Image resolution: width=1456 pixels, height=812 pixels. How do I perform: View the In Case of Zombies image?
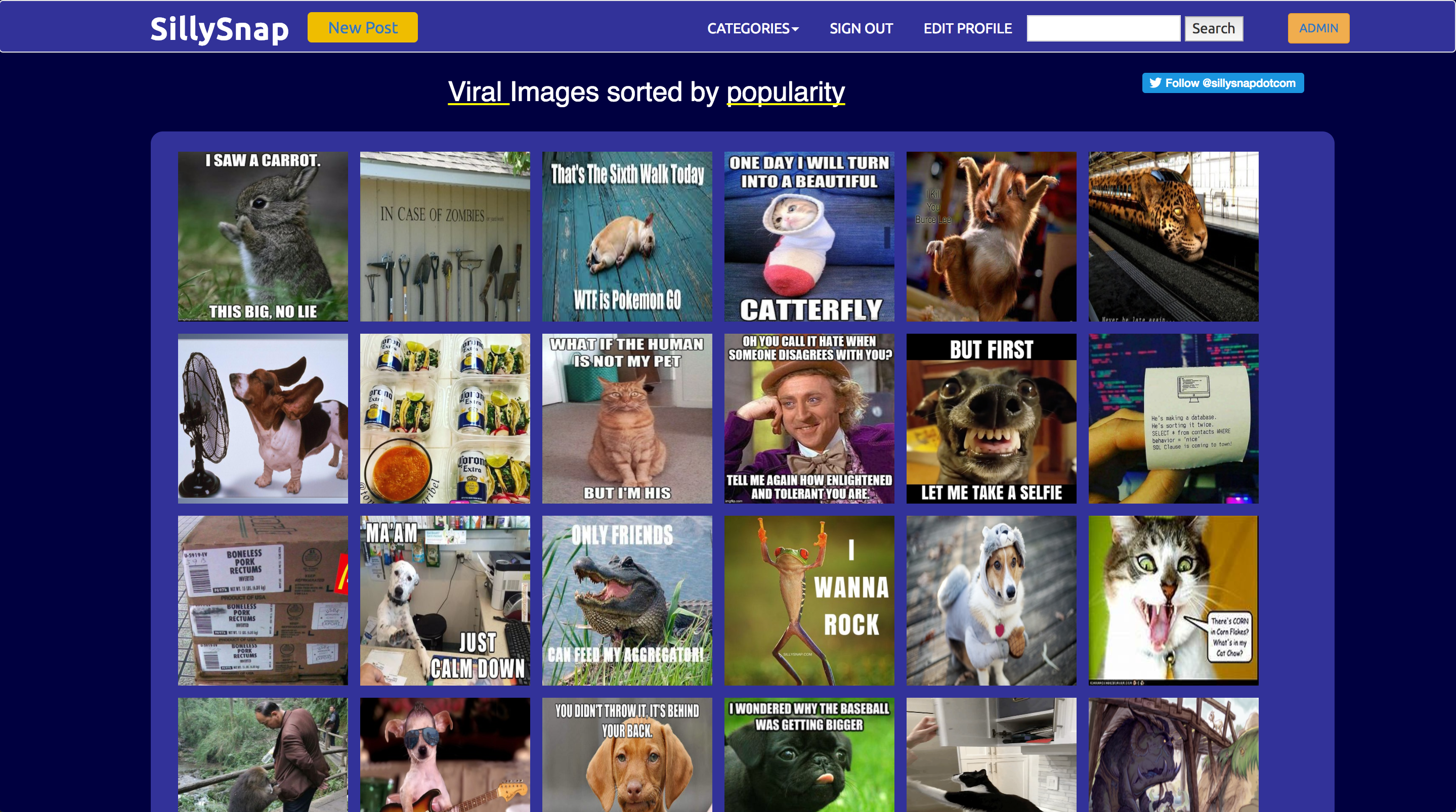click(445, 236)
